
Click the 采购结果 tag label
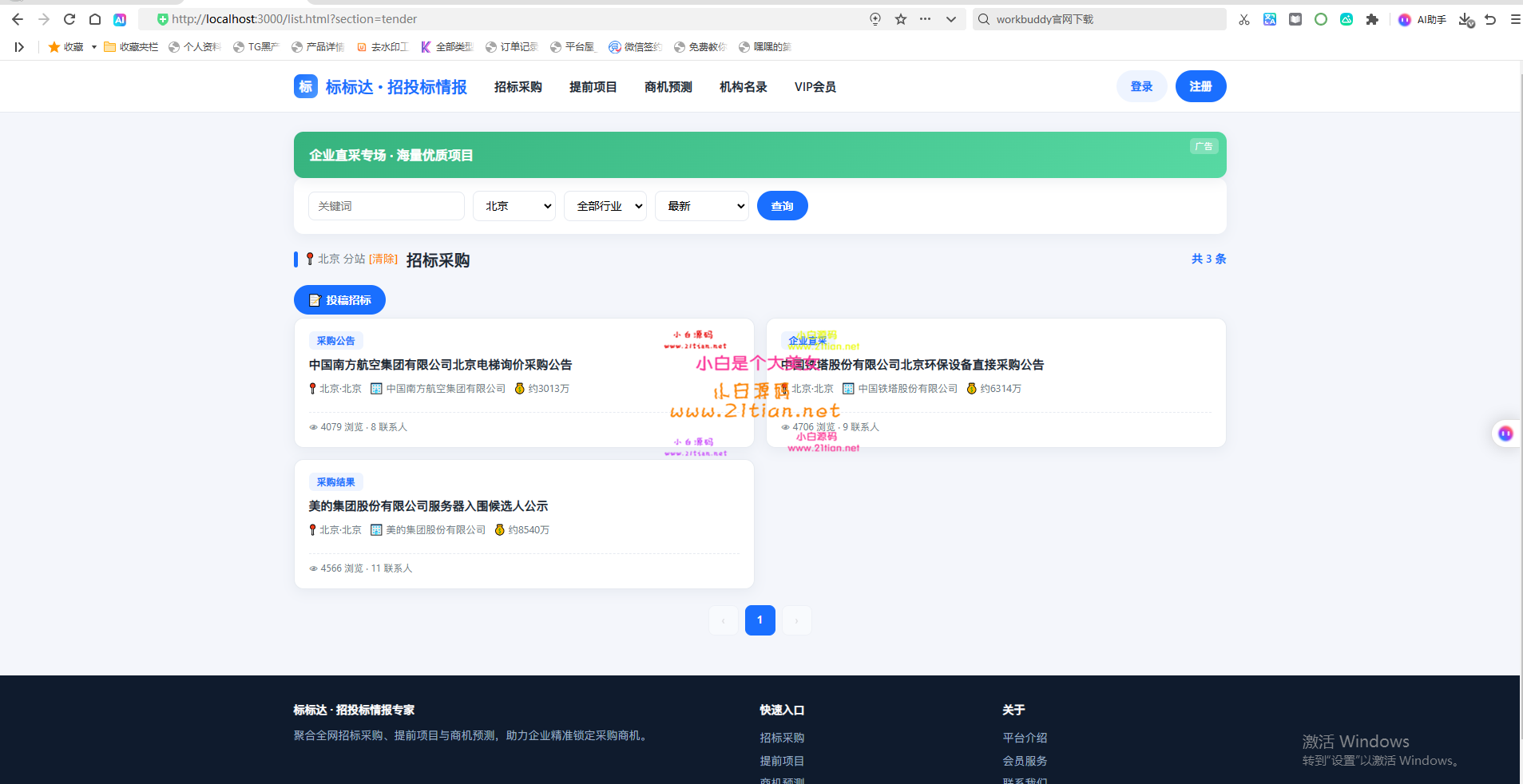click(336, 482)
